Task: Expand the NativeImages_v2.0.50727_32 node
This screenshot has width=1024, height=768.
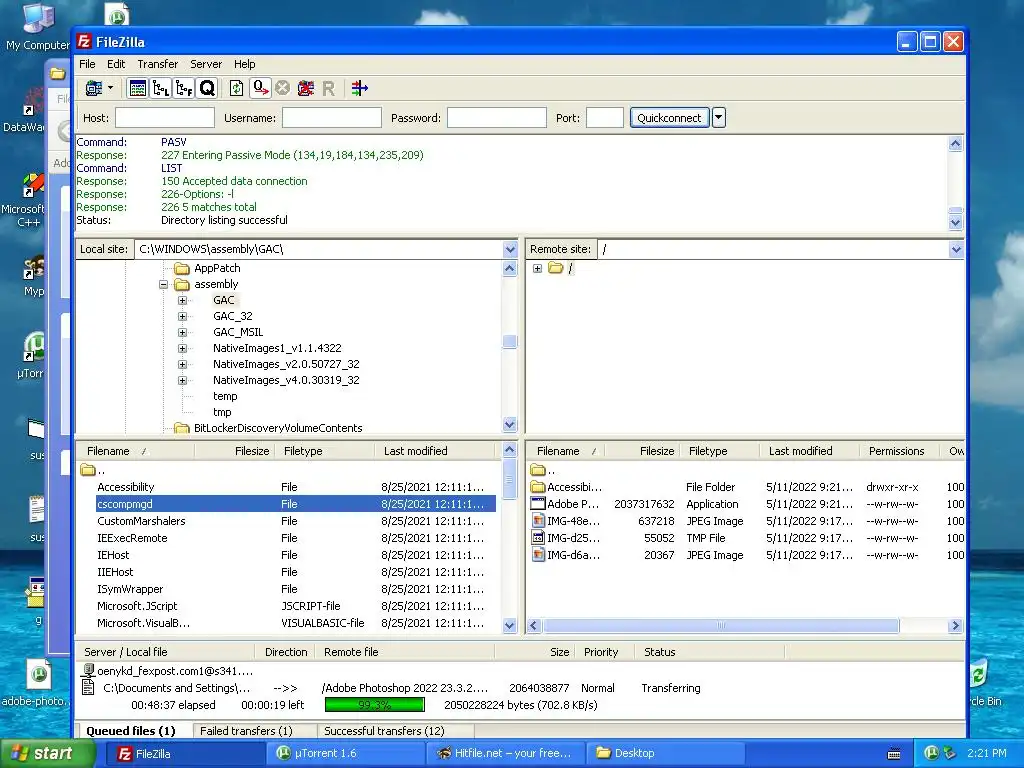Action: [182, 364]
